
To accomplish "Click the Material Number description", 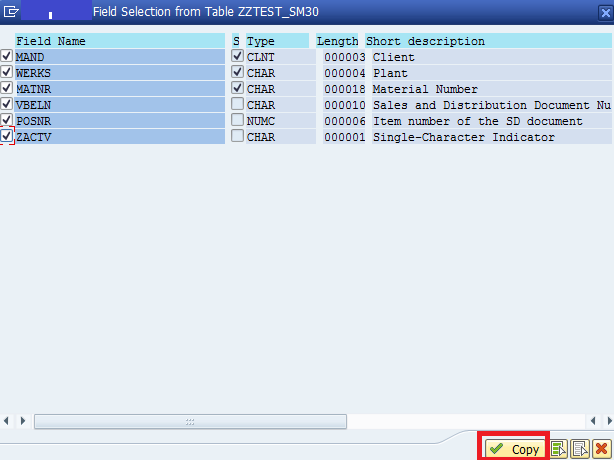I will tap(425, 89).
